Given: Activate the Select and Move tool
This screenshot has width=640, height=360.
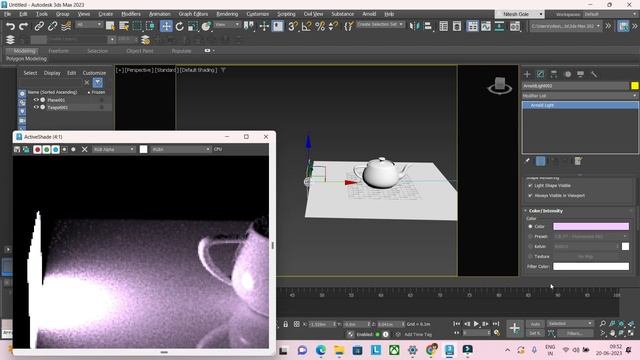Looking at the screenshot, I should [x=166, y=26].
